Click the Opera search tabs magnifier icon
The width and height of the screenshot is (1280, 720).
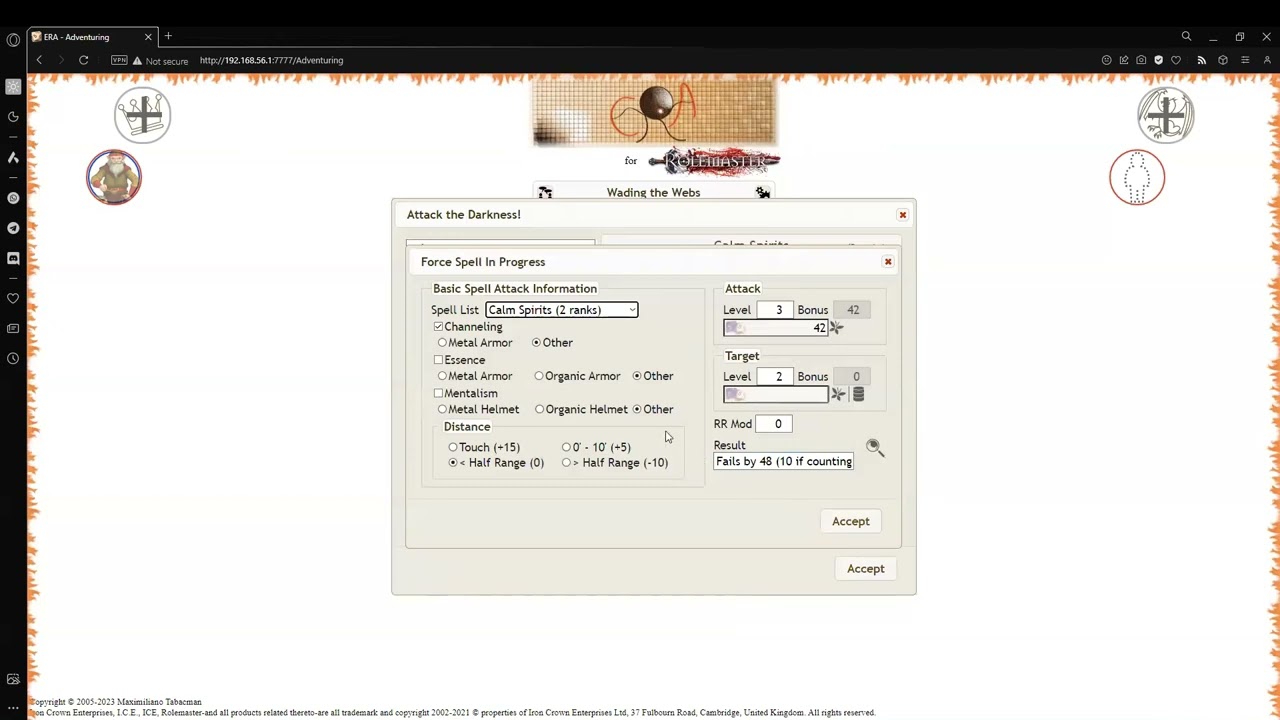coord(1186,37)
